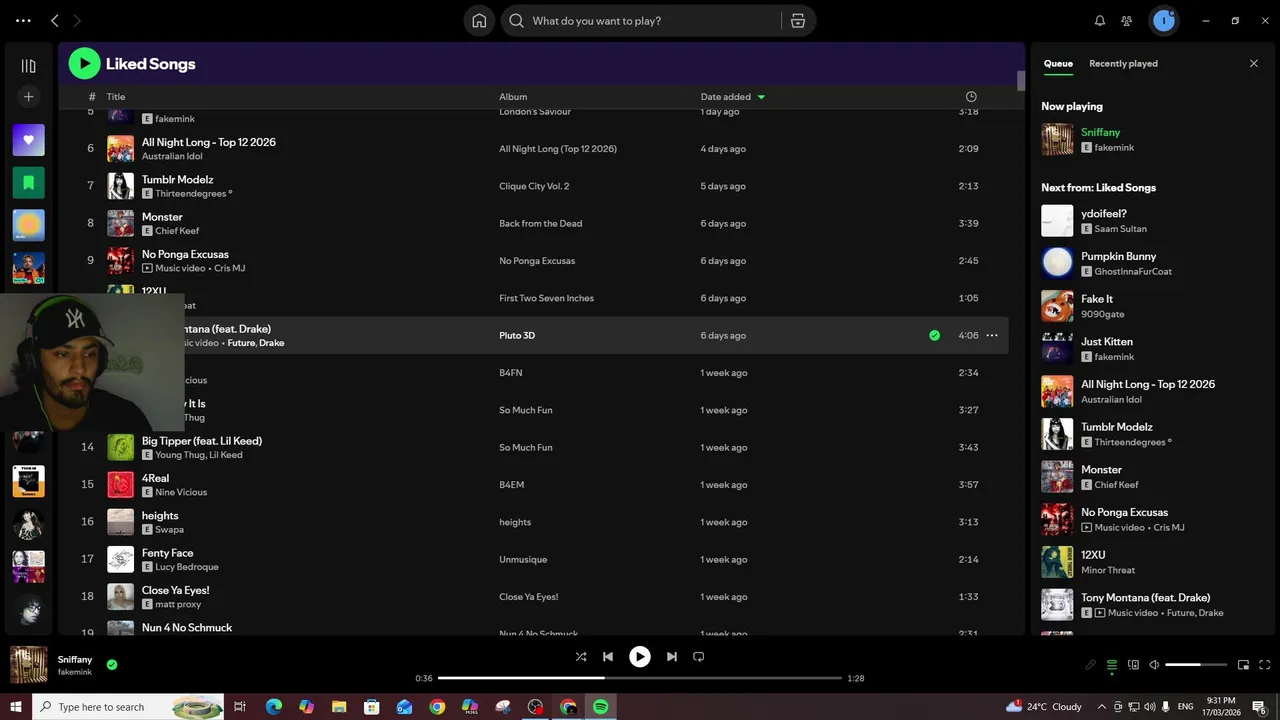This screenshot has height=720, width=1280.
Task: Open So Much Fun album for Big Tipper
Action: (526, 448)
